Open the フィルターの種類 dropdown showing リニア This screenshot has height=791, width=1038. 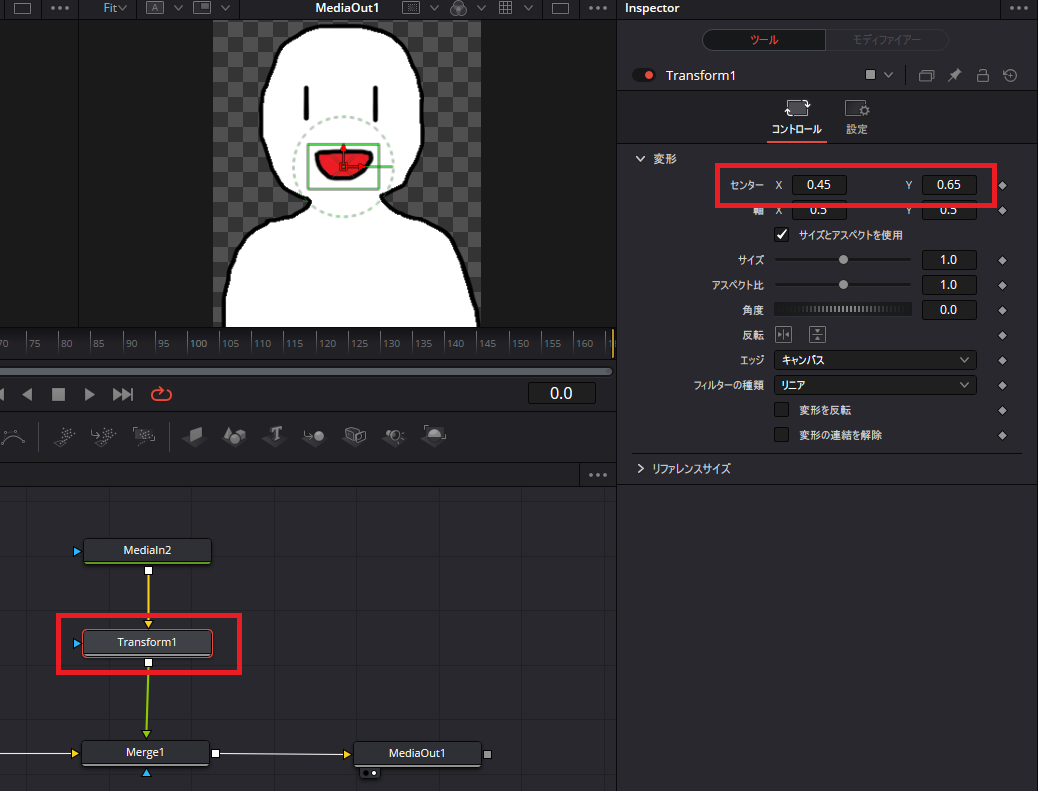(875, 385)
